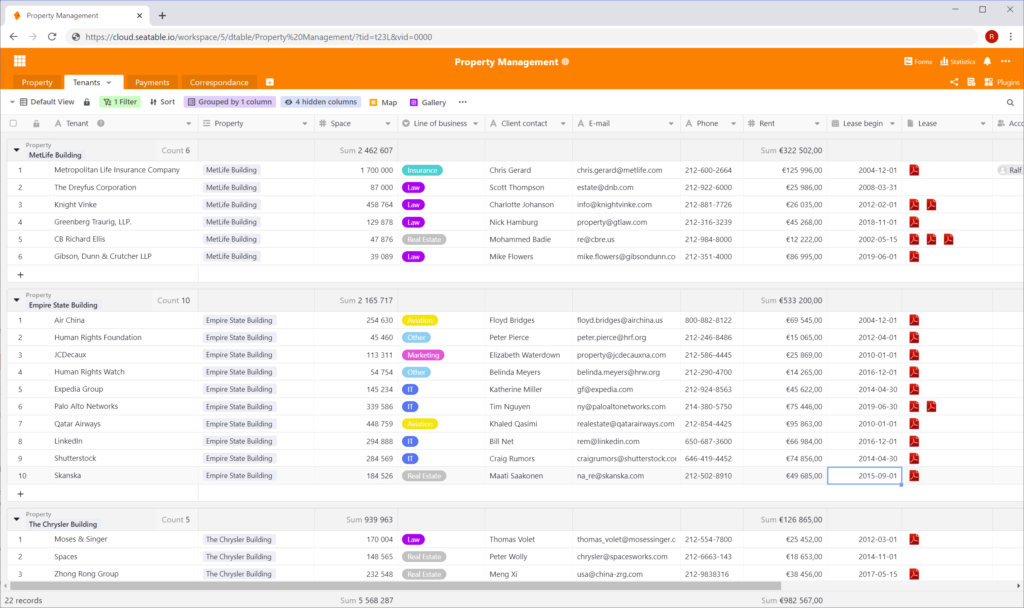Switch to the Correspondance tab
This screenshot has width=1024, height=608.
219,82
